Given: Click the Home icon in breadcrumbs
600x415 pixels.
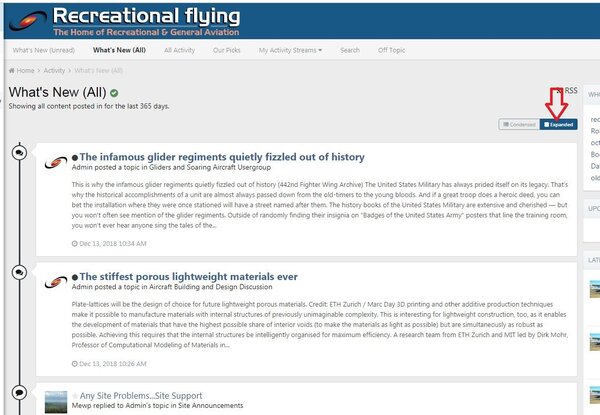Looking at the screenshot, I should pos(12,71).
